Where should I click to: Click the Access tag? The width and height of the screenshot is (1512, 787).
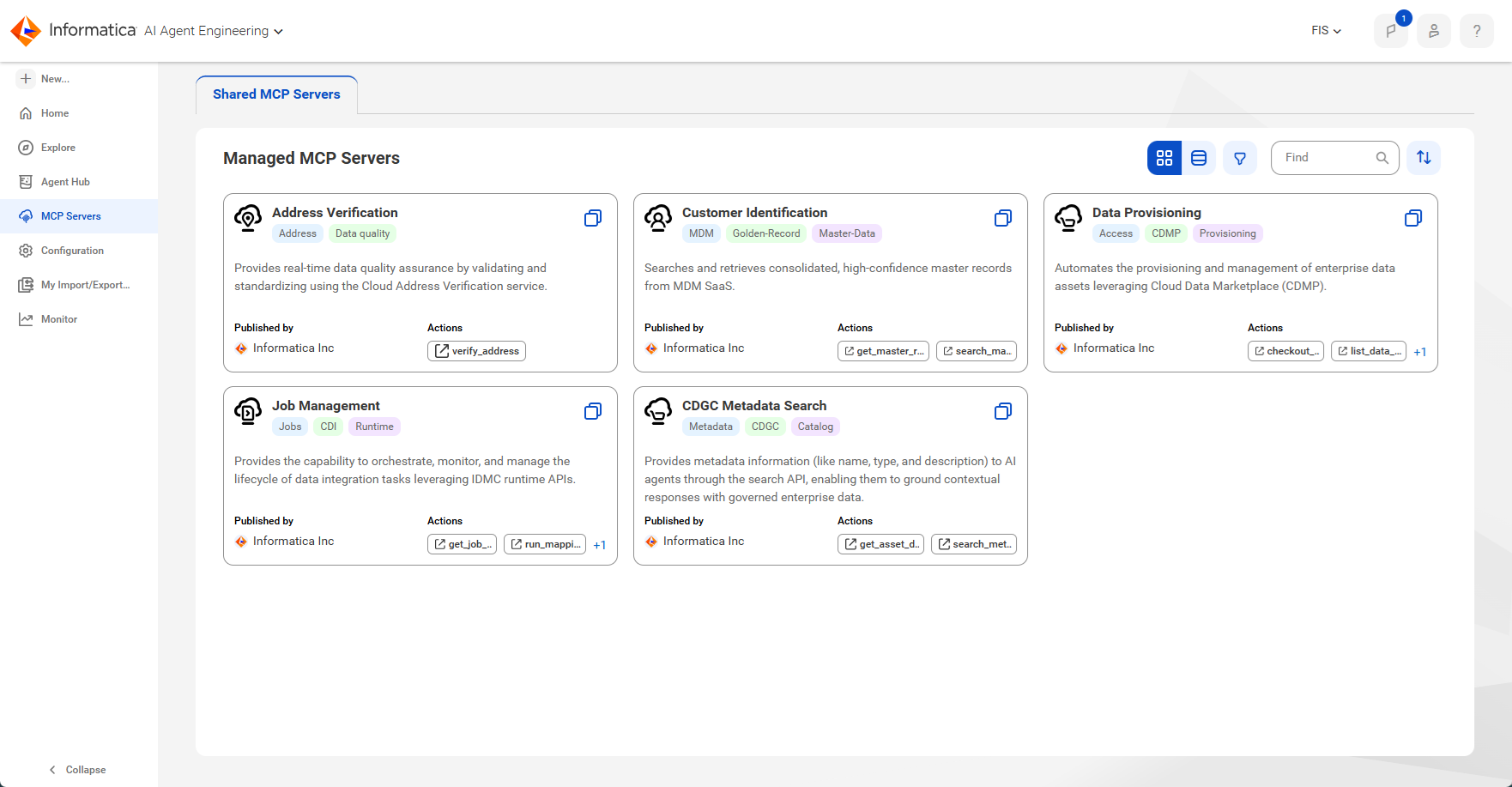(1116, 233)
